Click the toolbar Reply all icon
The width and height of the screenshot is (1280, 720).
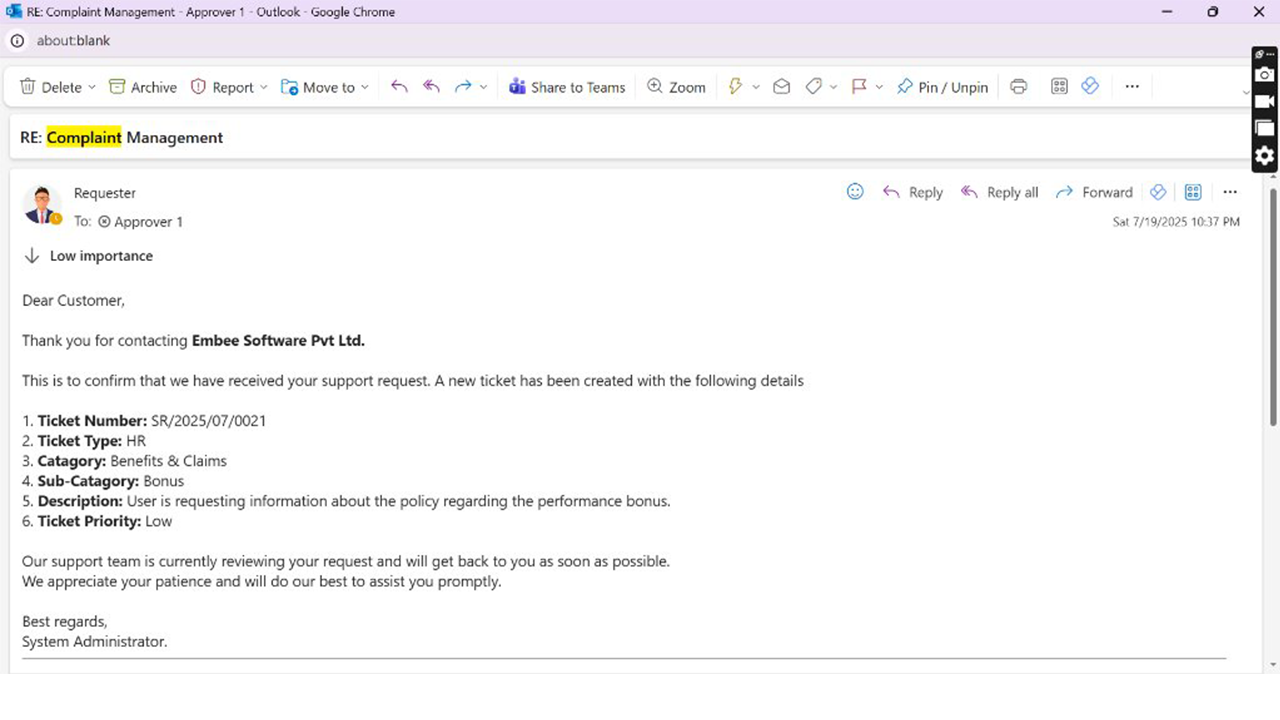tap(431, 87)
